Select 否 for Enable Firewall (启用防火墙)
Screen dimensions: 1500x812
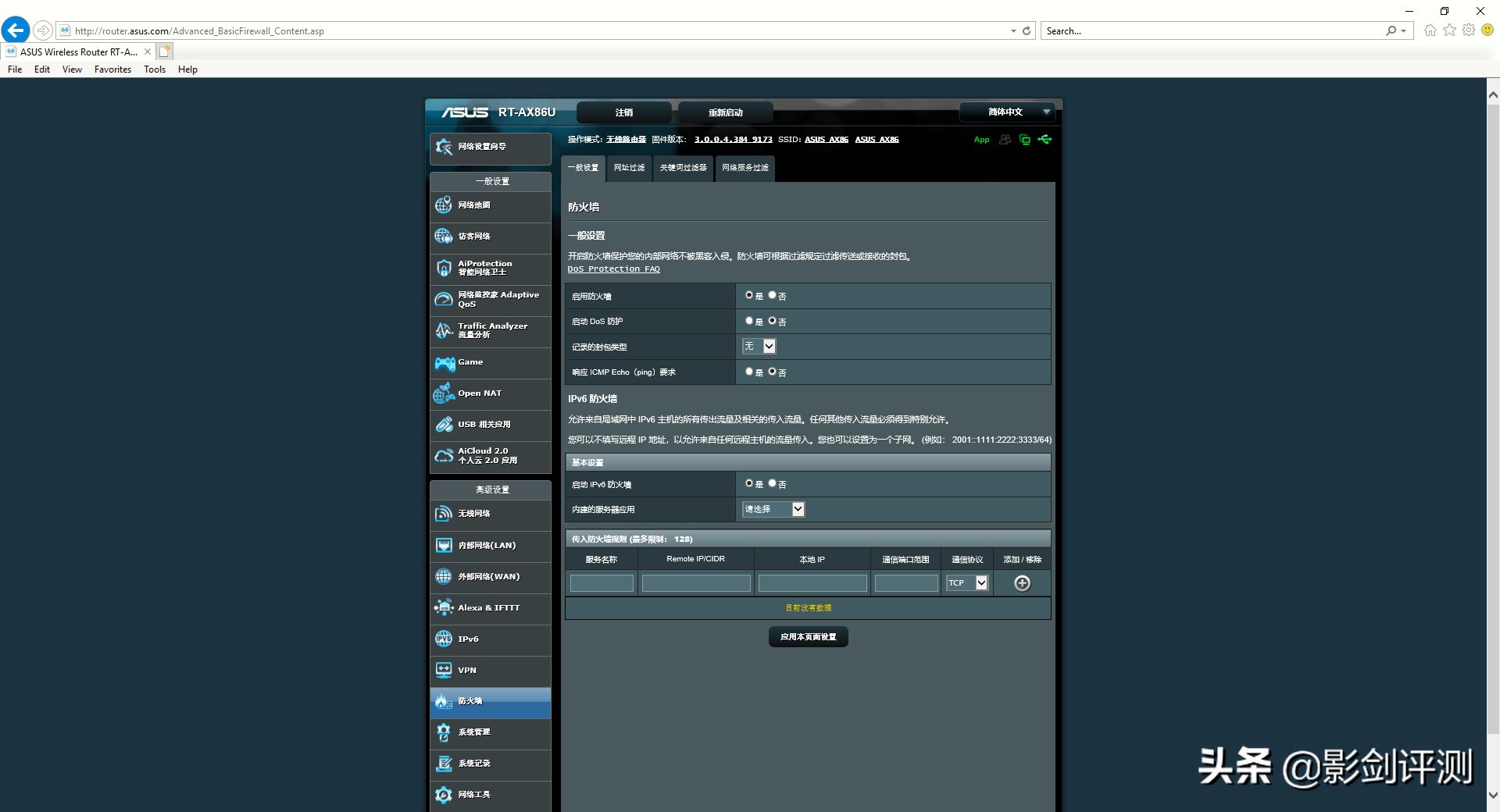coord(772,295)
